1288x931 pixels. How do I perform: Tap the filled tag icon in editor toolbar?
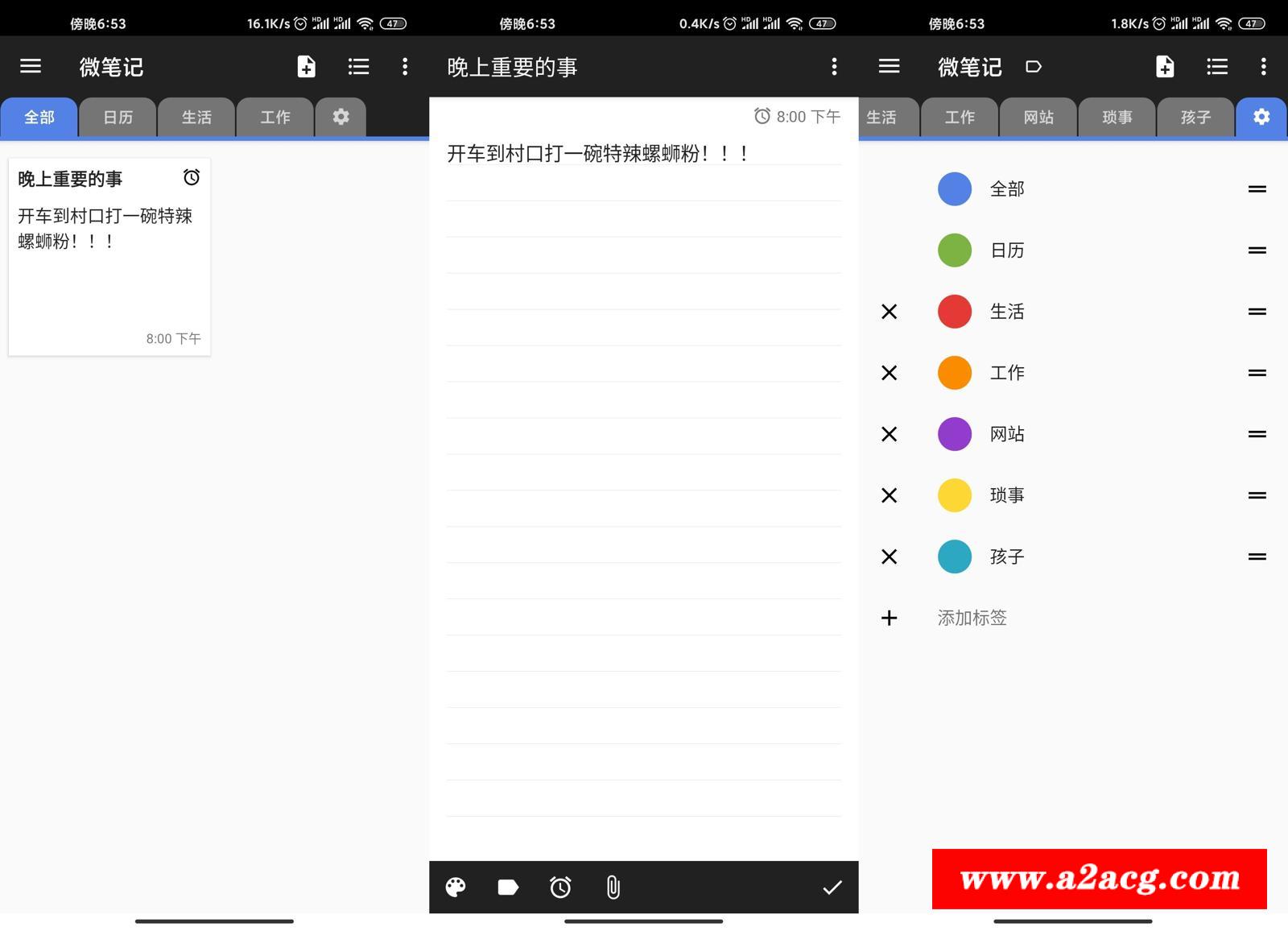(508, 888)
